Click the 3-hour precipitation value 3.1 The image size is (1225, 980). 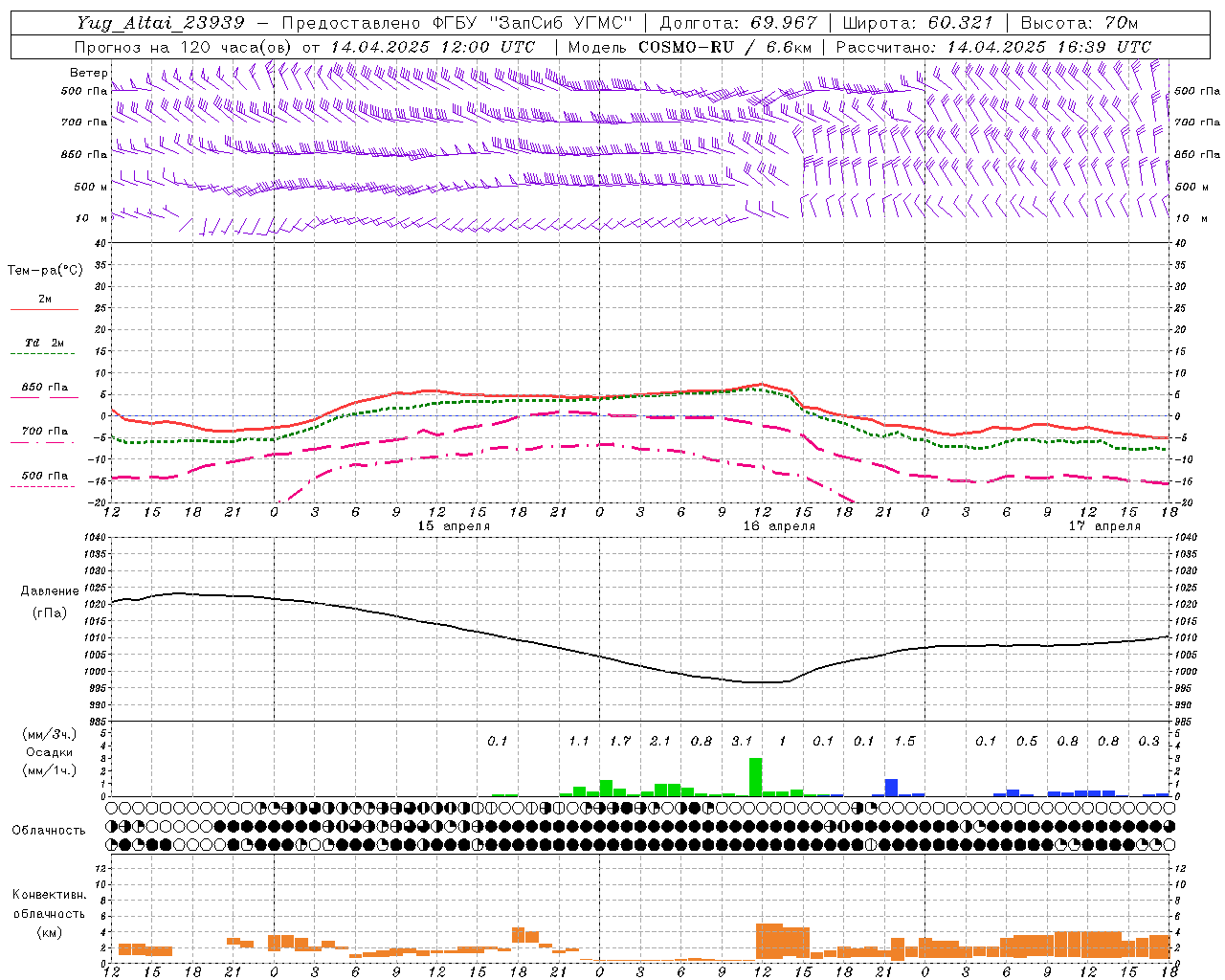click(742, 742)
